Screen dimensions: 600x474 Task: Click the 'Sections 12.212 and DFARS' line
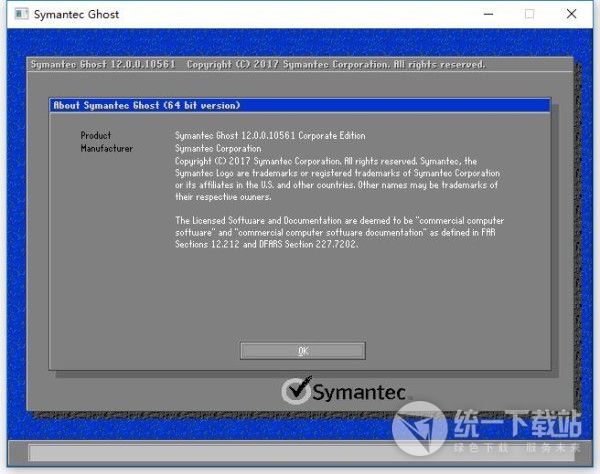click(267, 244)
